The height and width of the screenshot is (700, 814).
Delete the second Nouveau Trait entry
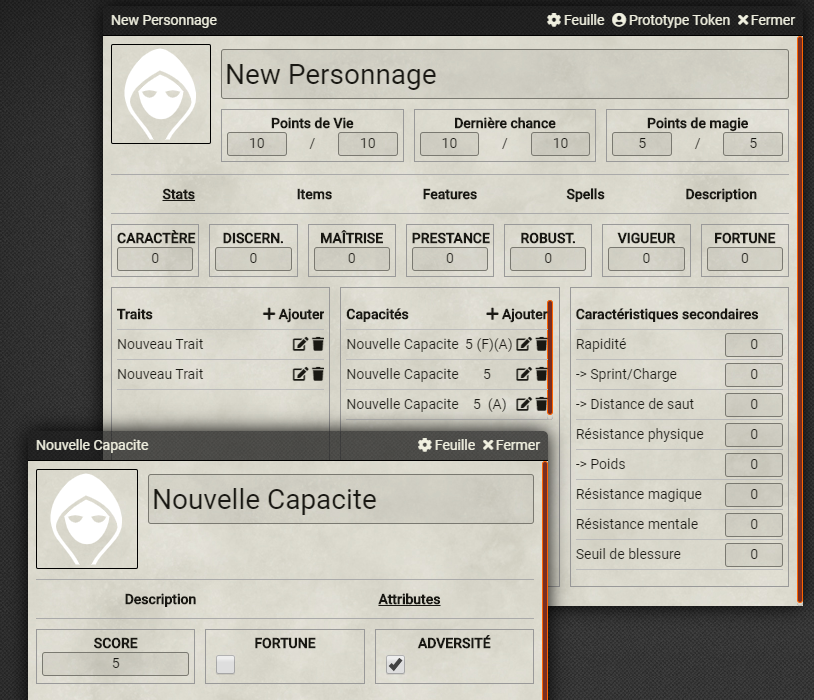coord(318,374)
